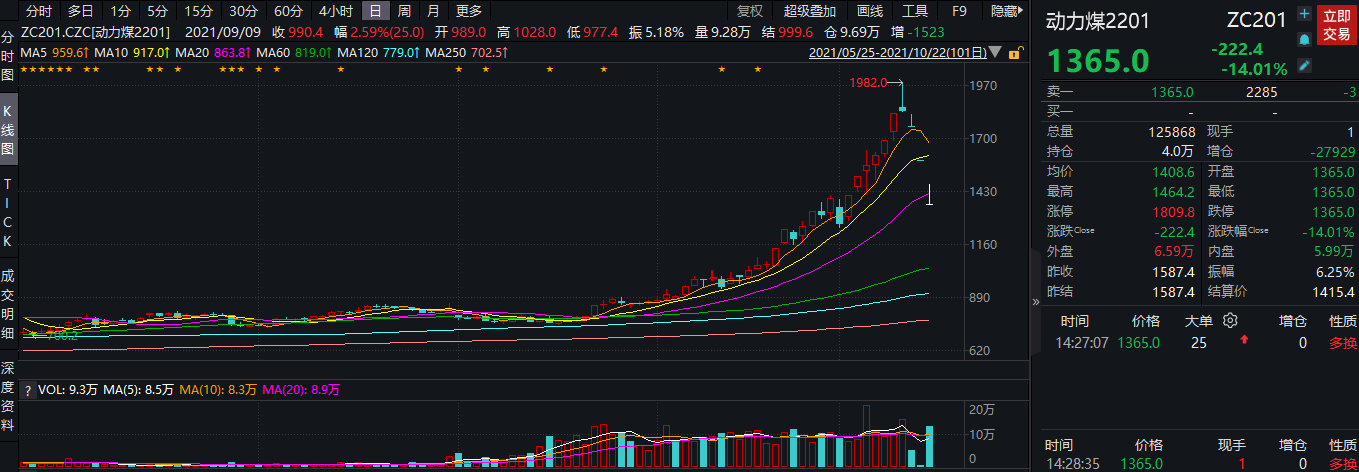Click first star marker above chart
This screenshot has height=472, width=1359.
pos(24,69)
